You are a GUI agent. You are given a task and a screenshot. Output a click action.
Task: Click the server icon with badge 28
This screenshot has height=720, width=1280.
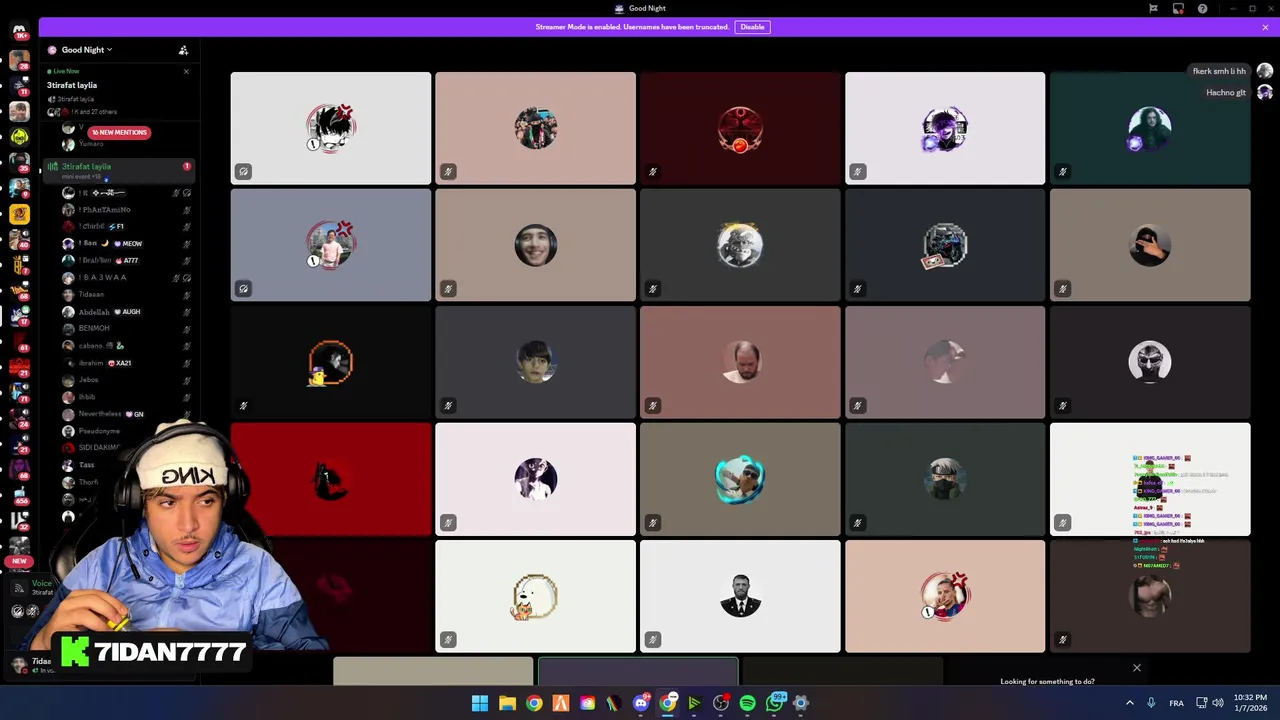pyautogui.click(x=19, y=60)
